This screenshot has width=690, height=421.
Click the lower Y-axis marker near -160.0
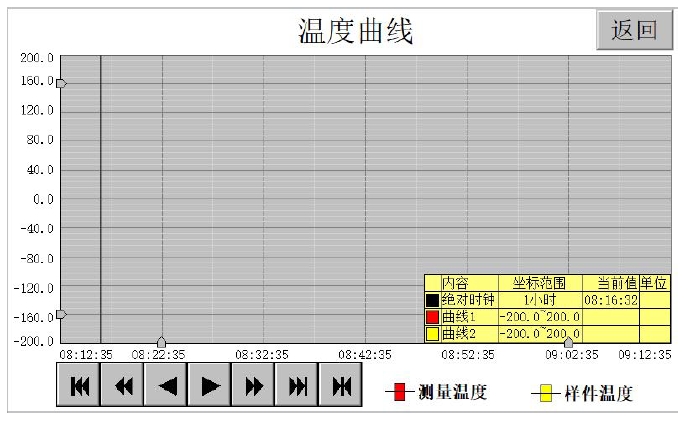point(61,314)
